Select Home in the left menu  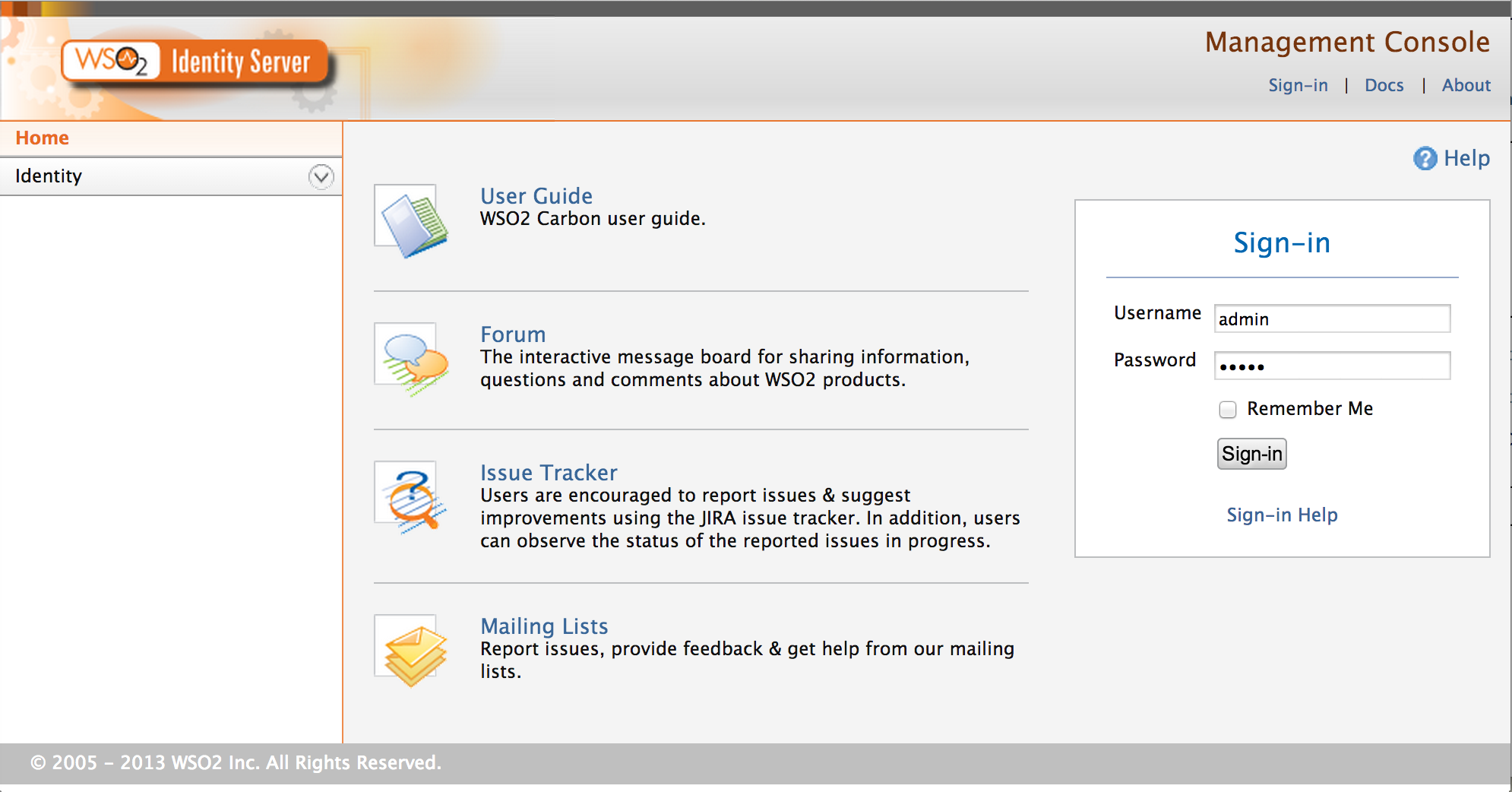pos(43,138)
